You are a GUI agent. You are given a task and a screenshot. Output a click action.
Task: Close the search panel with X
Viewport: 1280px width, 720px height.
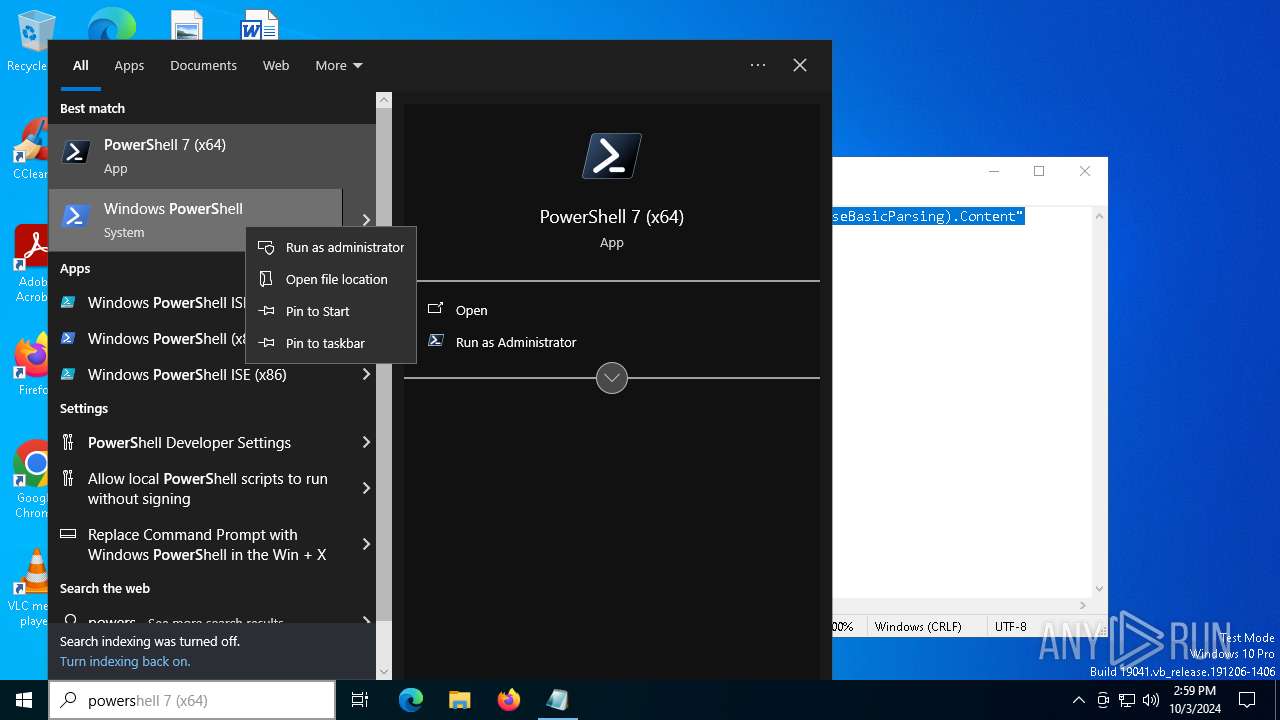pyautogui.click(x=800, y=65)
